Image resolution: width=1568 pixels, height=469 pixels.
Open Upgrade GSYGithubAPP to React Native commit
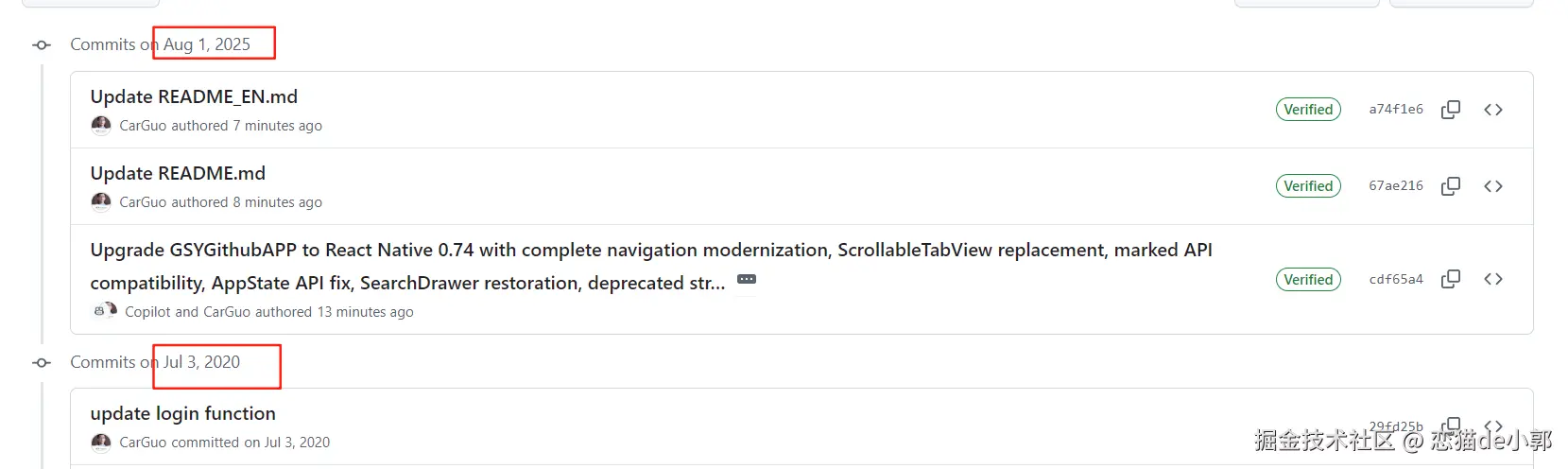(x=650, y=251)
